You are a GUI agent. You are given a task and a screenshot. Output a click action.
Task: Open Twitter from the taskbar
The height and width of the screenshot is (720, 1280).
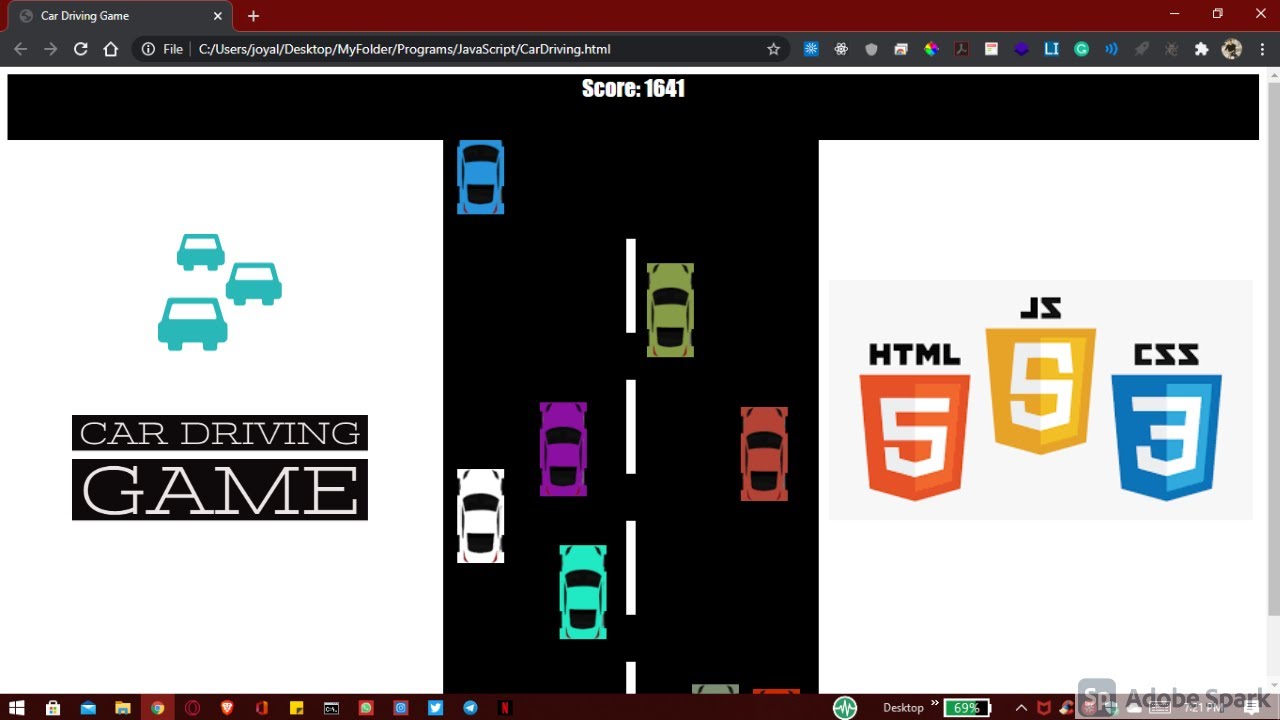[435, 707]
